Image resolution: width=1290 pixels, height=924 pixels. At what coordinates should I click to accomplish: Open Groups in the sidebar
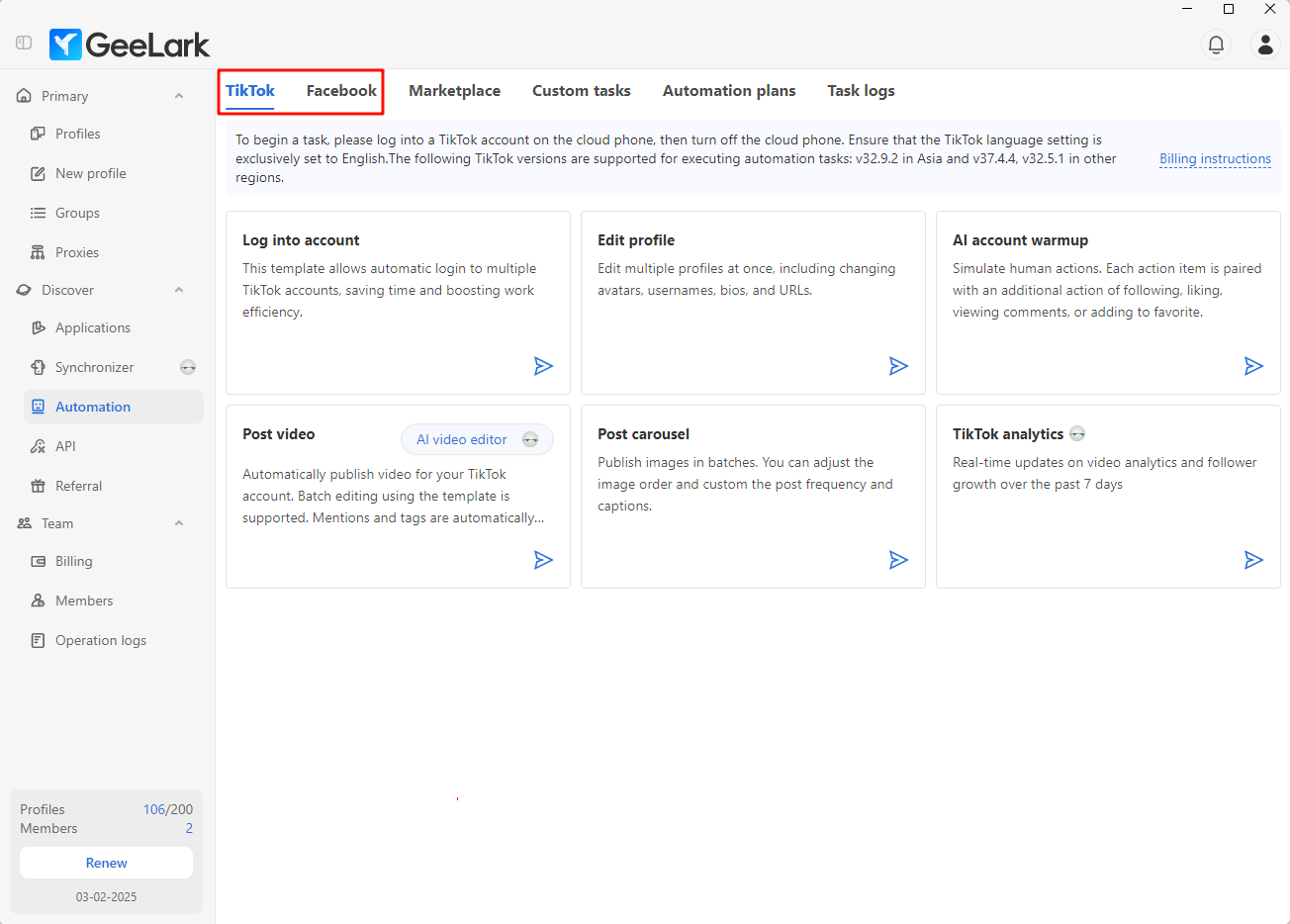pos(114,213)
